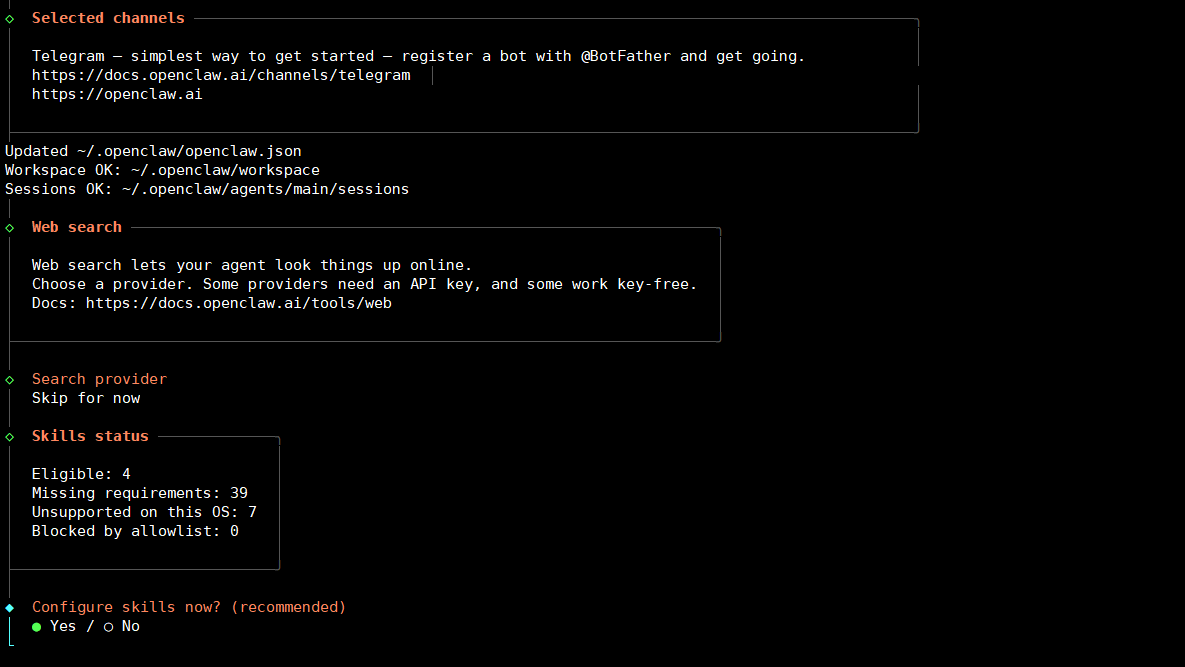Click the web tools docs URL

pos(238,302)
